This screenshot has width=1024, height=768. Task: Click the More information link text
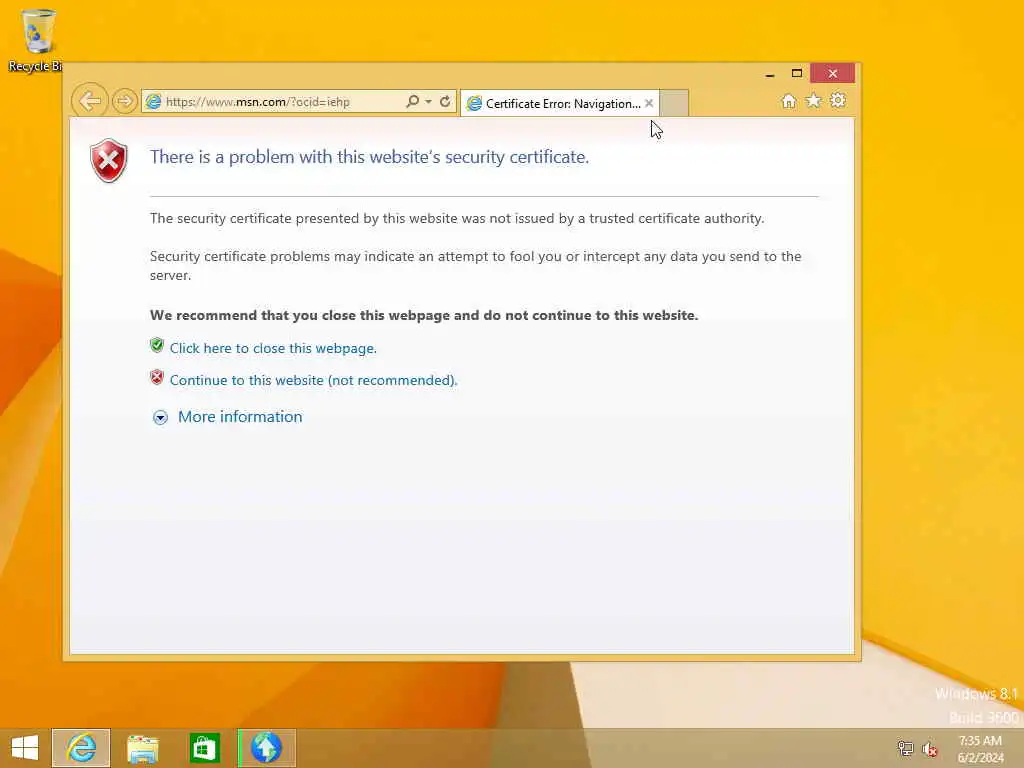240,417
